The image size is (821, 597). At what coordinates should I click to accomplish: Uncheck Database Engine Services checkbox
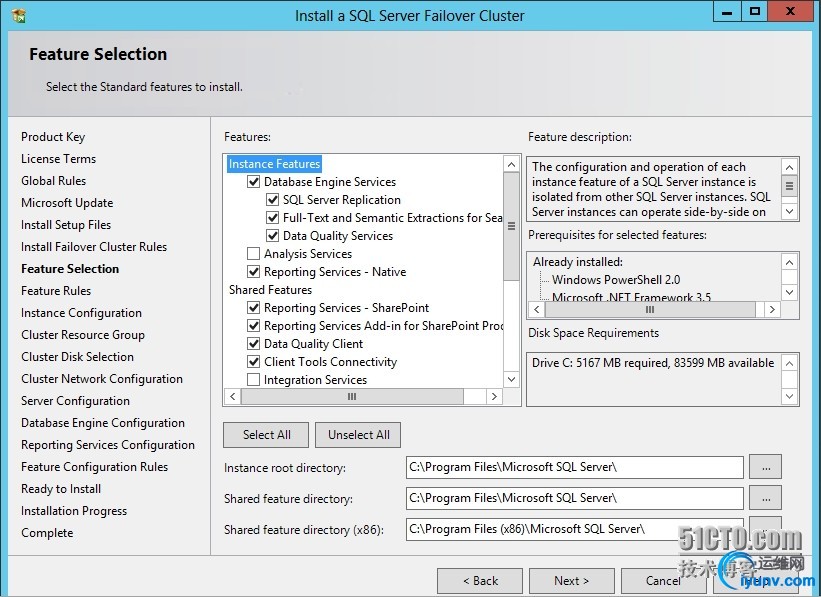coord(253,182)
